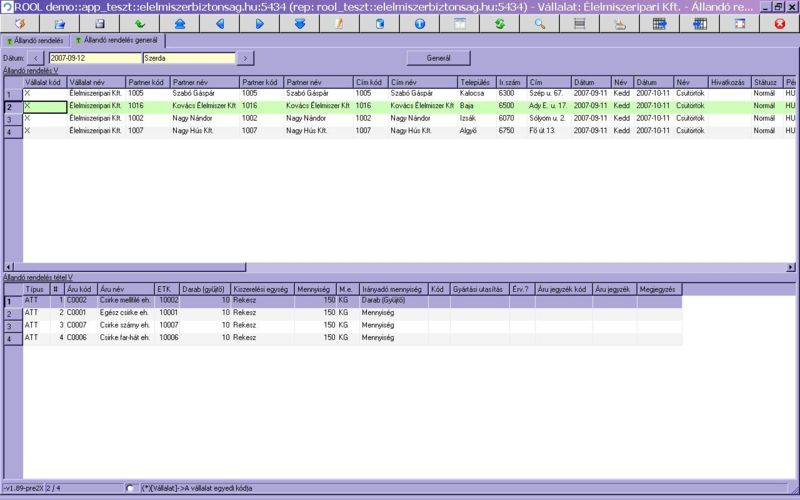Go to previous record with left arrow icon
800x500 pixels.
point(219,23)
